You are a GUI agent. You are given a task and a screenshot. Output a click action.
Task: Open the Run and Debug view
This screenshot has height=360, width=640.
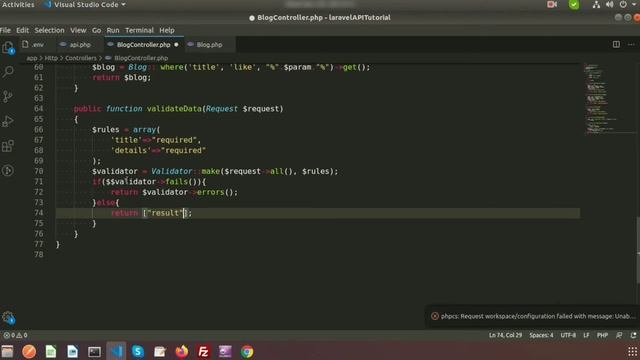coord(8,121)
